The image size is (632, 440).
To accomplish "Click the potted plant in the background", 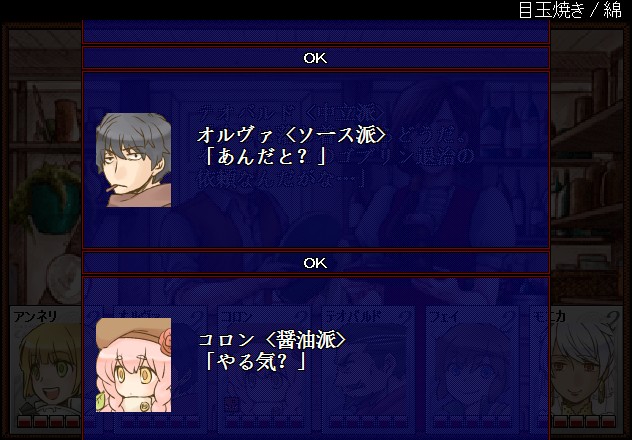I will [x=46, y=199].
